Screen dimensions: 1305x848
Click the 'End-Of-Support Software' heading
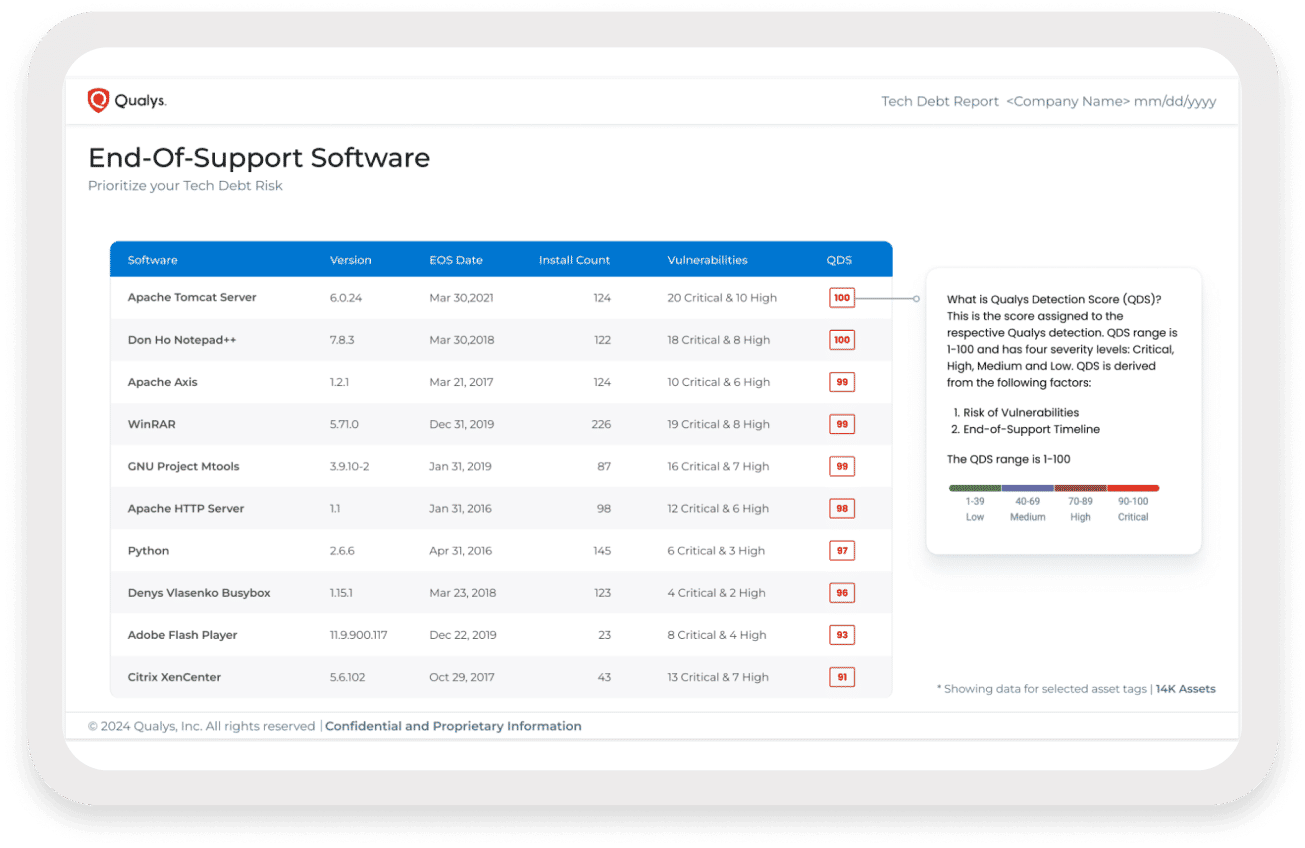point(259,158)
